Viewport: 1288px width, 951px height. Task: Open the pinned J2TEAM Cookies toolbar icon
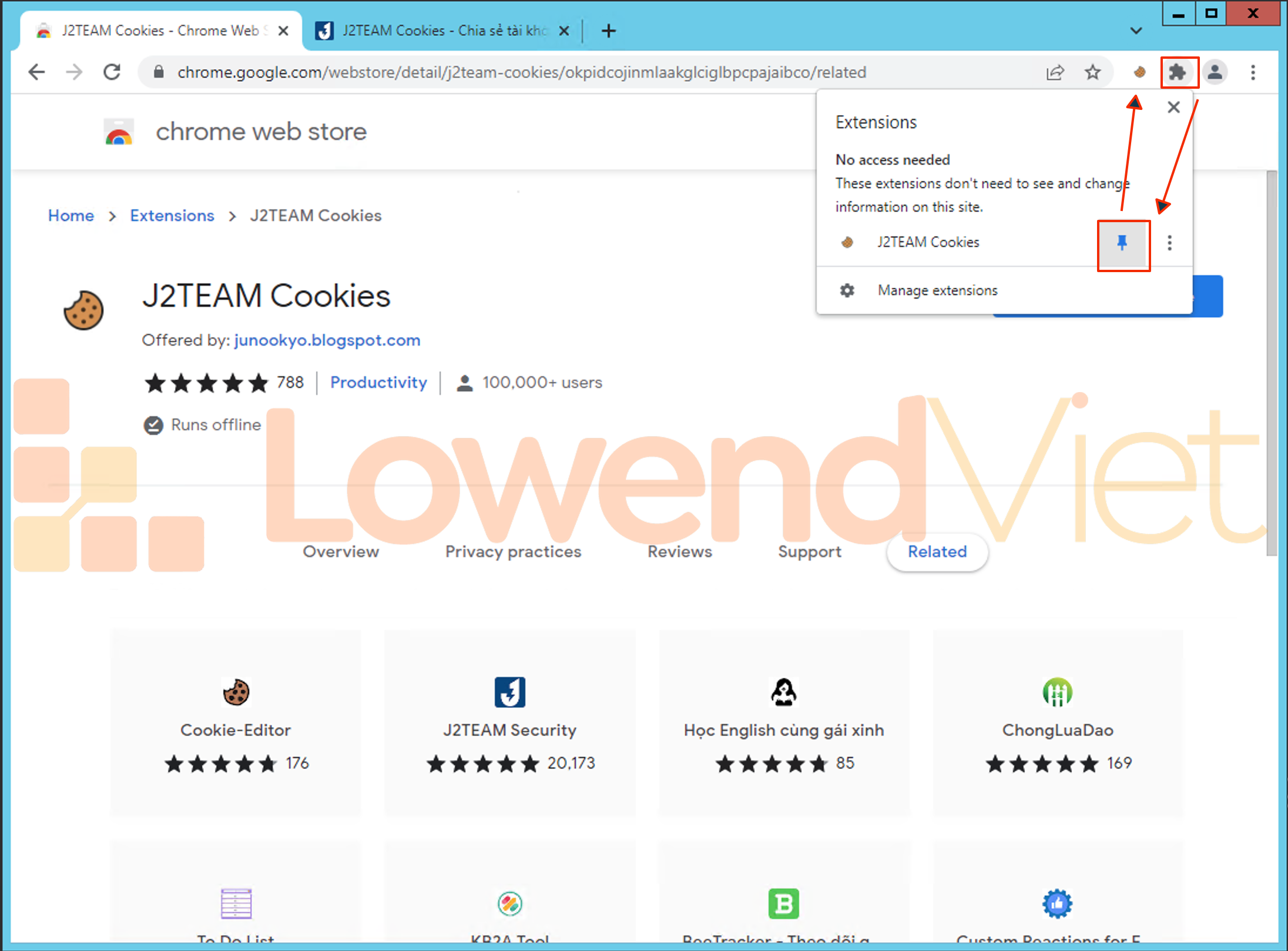click(1139, 72)
